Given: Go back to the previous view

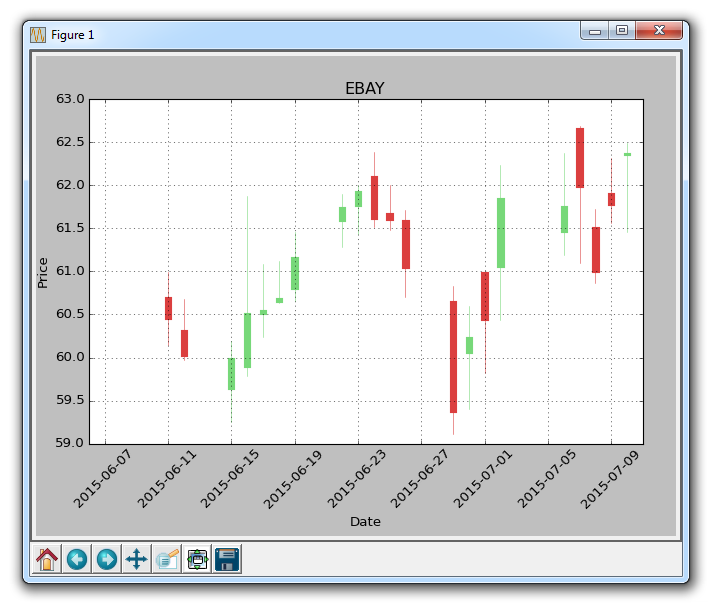Looking at the screenshot, I should click(x=77, y=560).
